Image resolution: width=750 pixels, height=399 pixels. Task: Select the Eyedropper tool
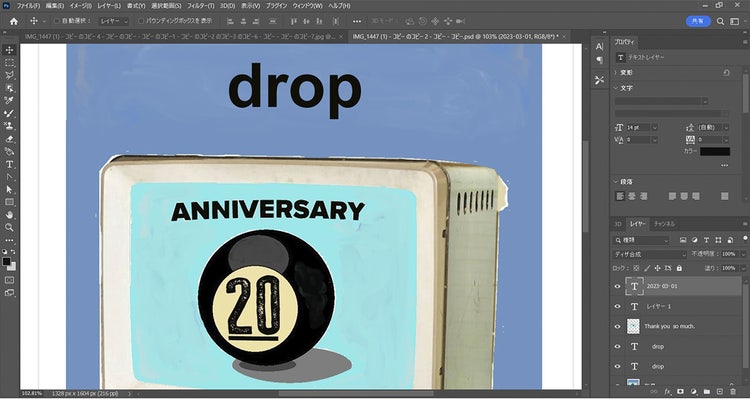tap(9, 100)
